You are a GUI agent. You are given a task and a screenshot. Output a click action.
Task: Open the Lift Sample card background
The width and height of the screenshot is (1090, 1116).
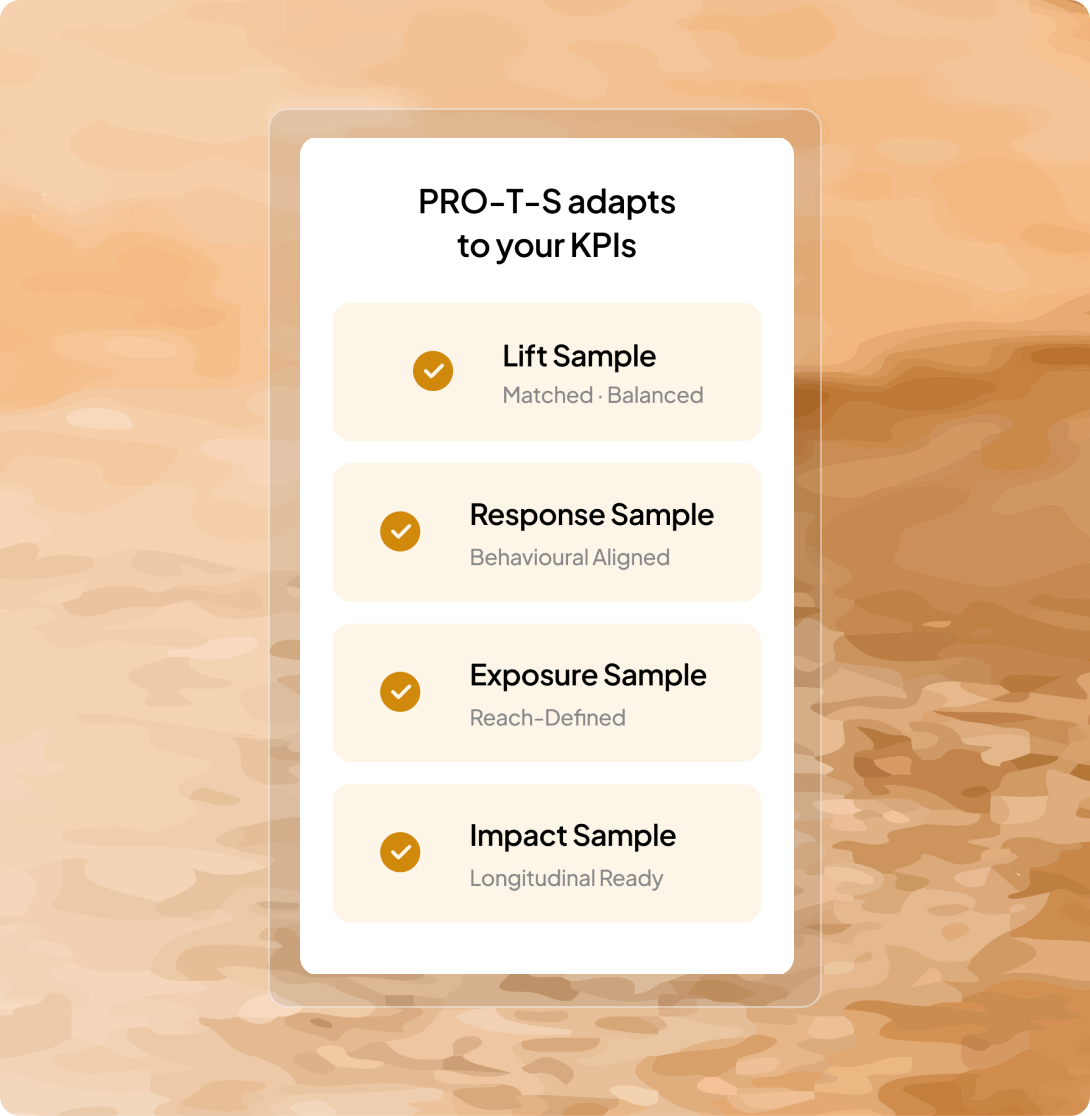click(547, 372)
